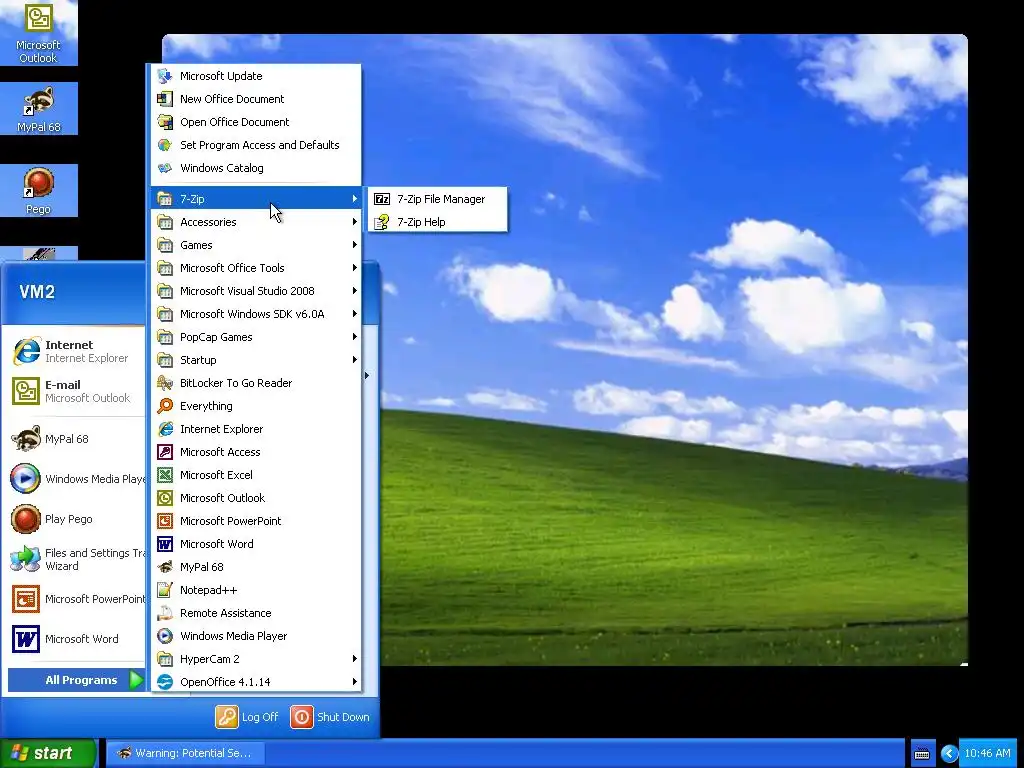The image size is (1024, 768).
Task: Click the Windows Catalog icon
Action: [165, 168]
